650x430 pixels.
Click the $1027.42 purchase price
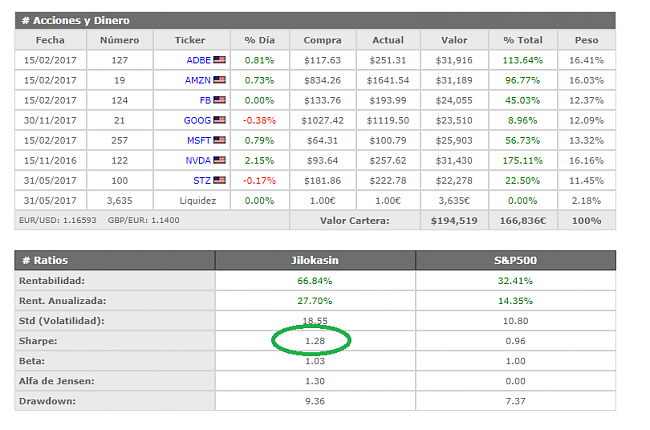click(323, 120)
